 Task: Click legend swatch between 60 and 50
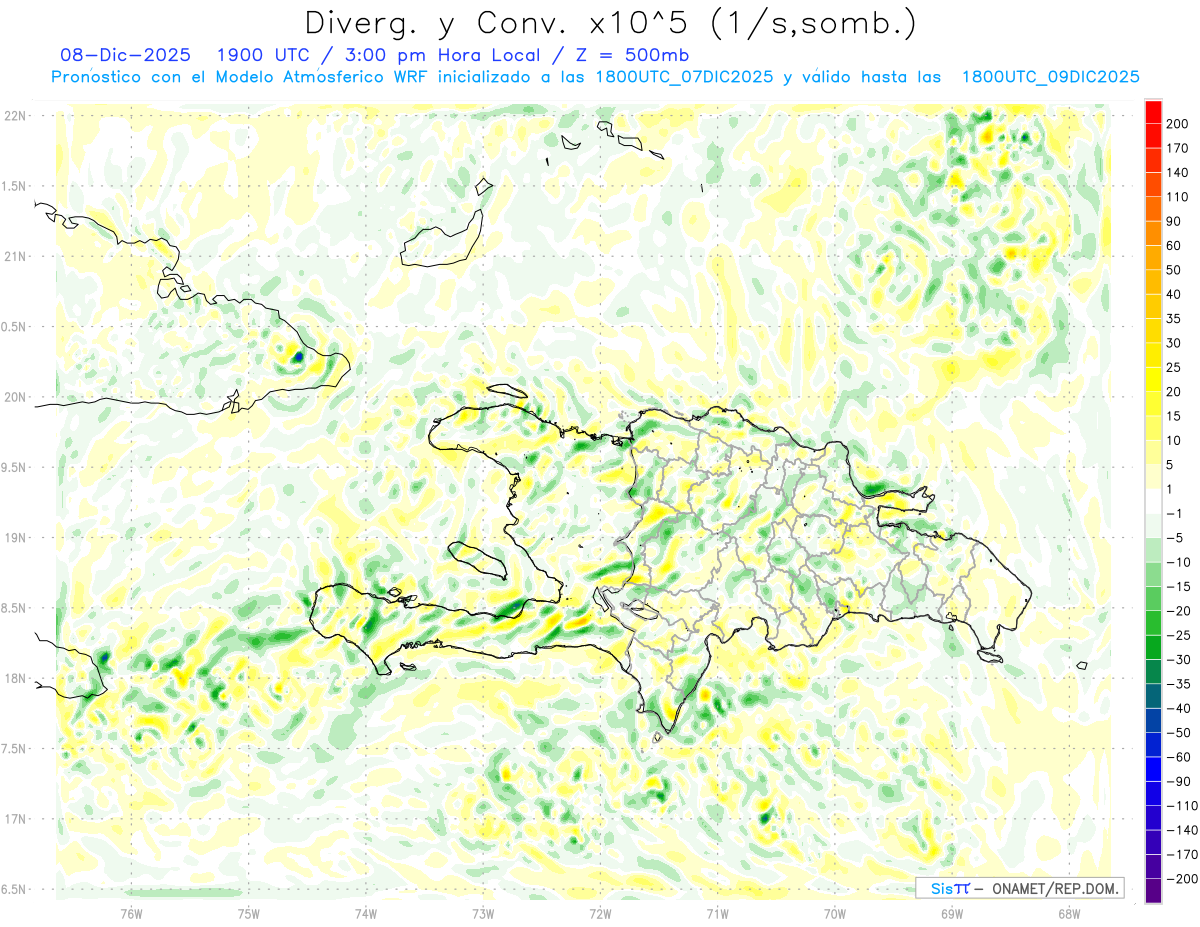coord(1153,258)
